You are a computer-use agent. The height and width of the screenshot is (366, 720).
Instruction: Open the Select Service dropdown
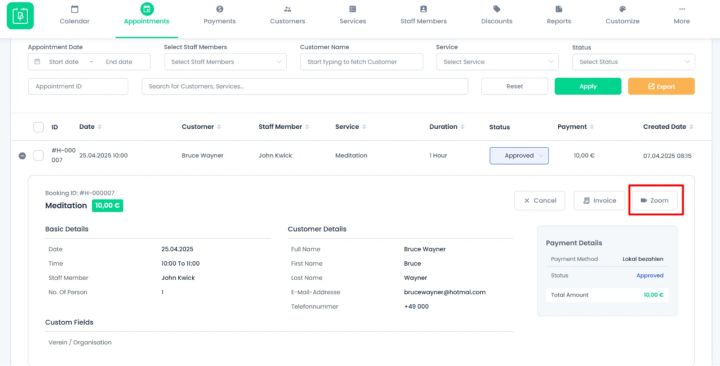497,62
